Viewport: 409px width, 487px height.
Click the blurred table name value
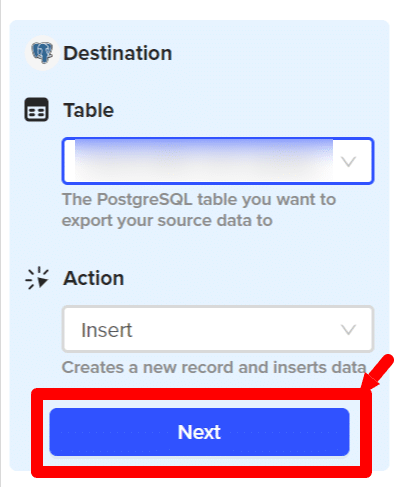[x=204, y=161]
